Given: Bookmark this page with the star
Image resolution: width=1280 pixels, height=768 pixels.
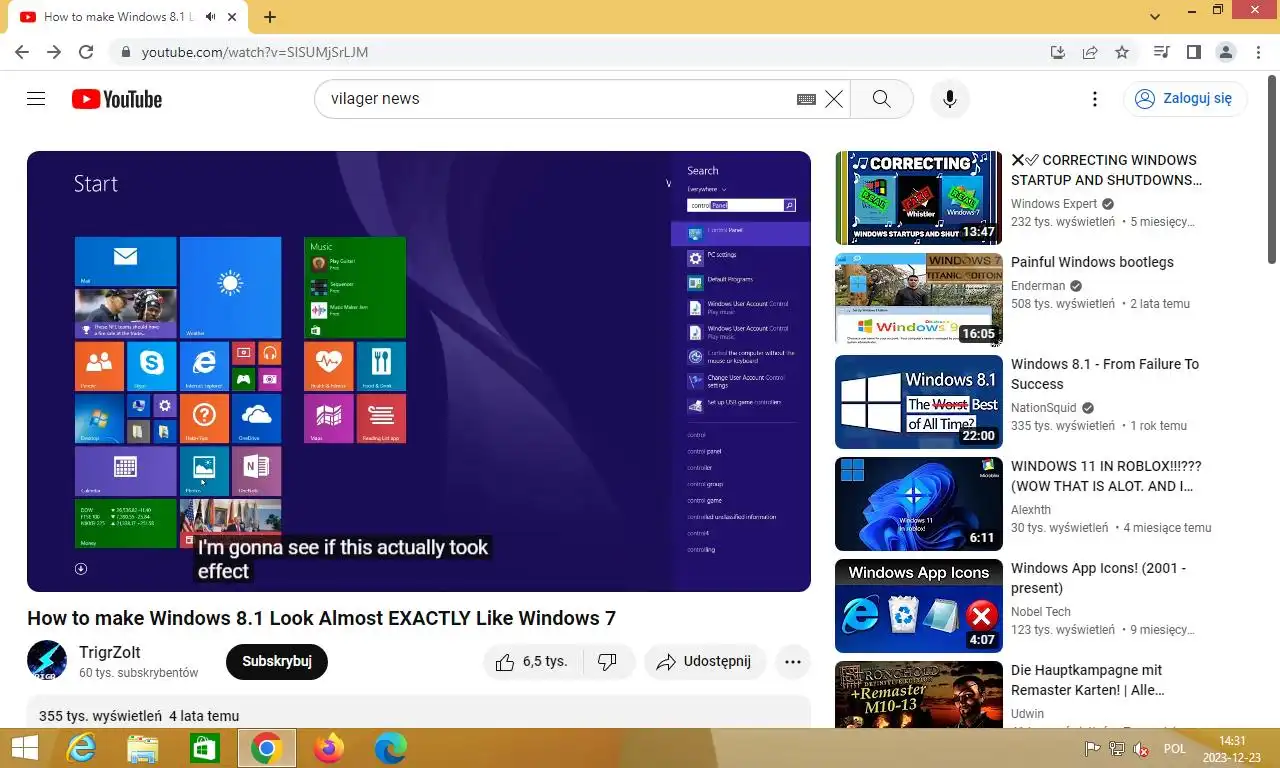Looking at the screenshot, I should coord(1122,52).
